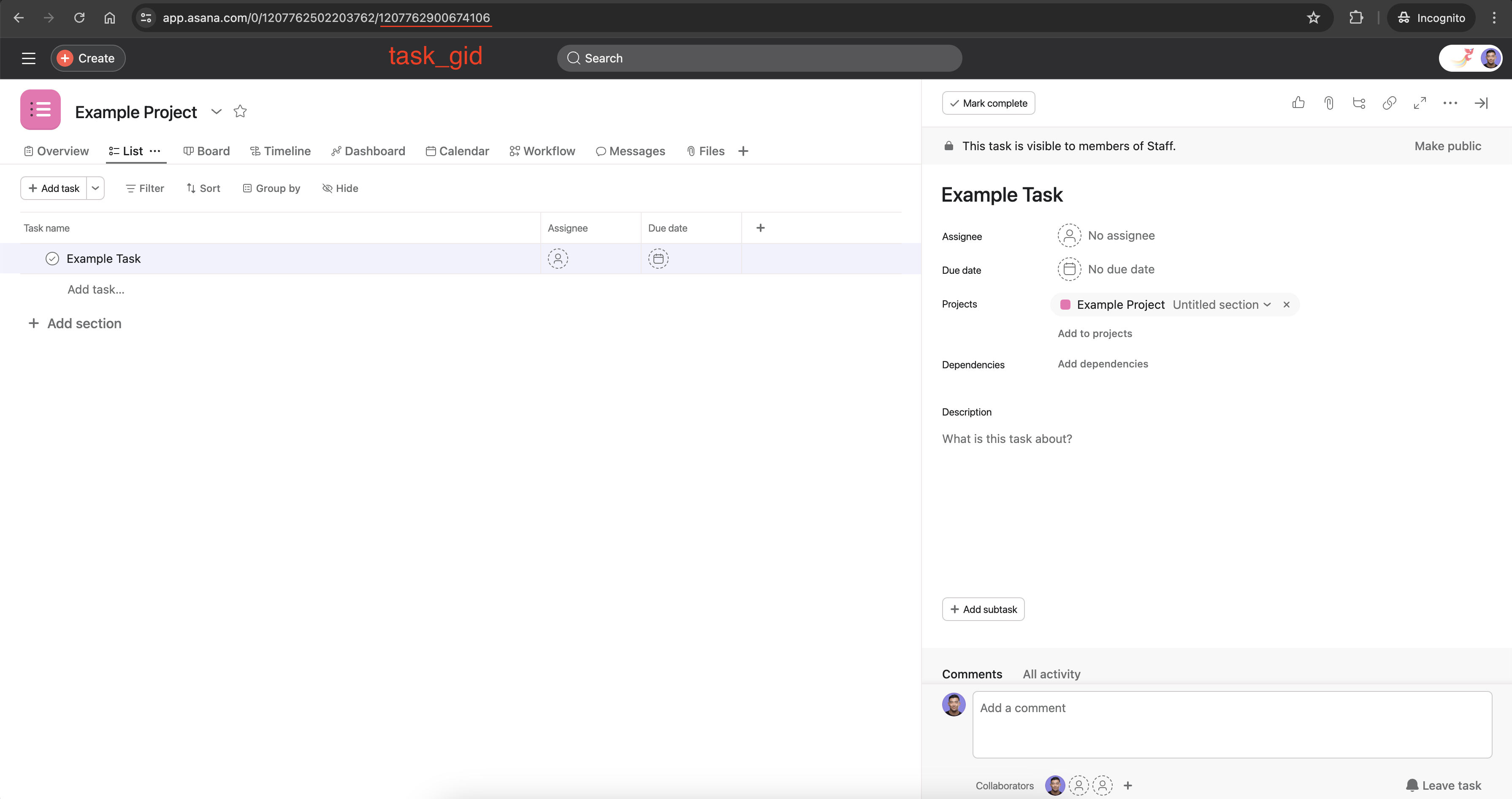Viewport: 1512px width, 799px height.
Task: Open the subtasks icon in task toolbar
Action: (x=1359, y=103)
